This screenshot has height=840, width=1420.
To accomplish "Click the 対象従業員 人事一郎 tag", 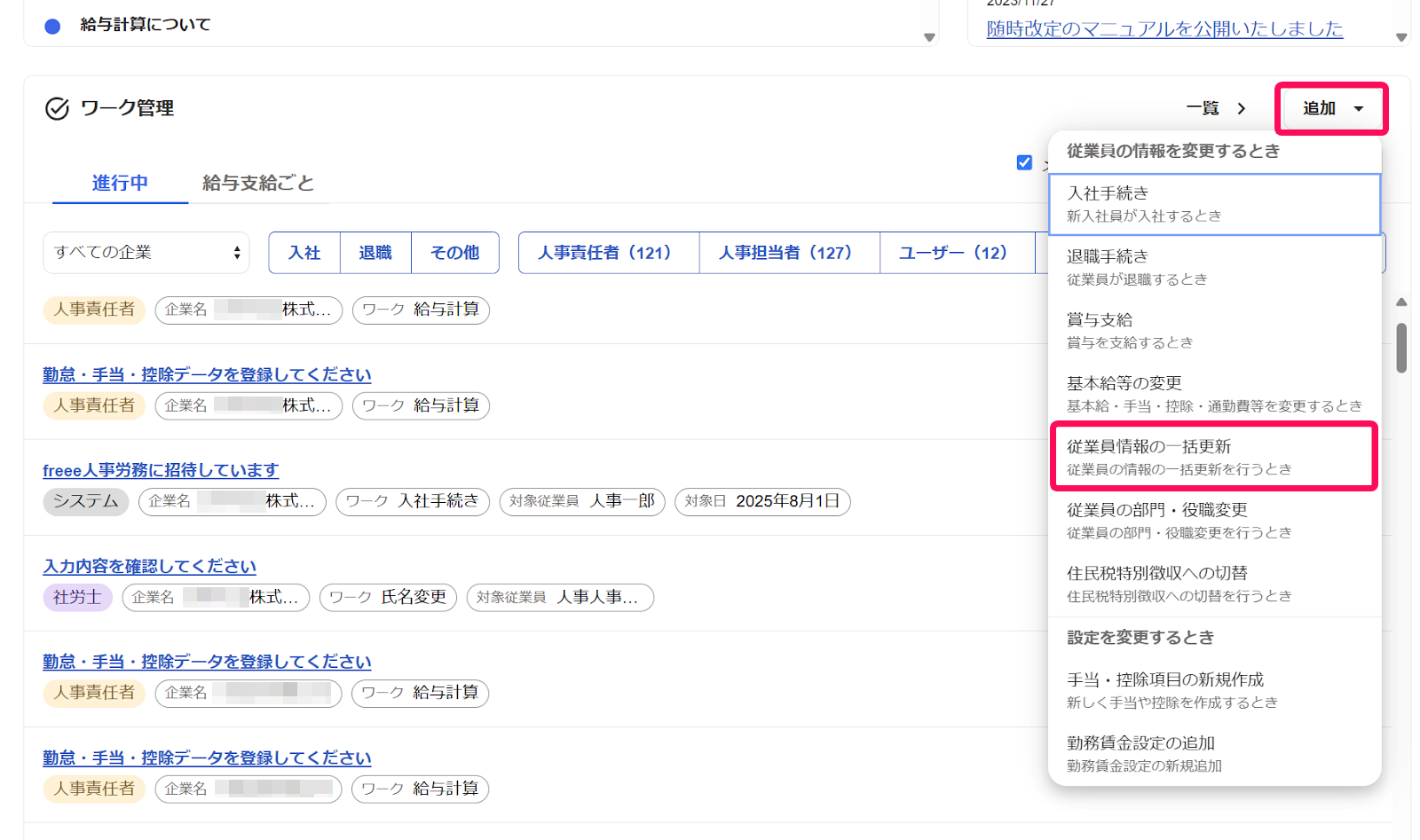I will coord(582,501).
